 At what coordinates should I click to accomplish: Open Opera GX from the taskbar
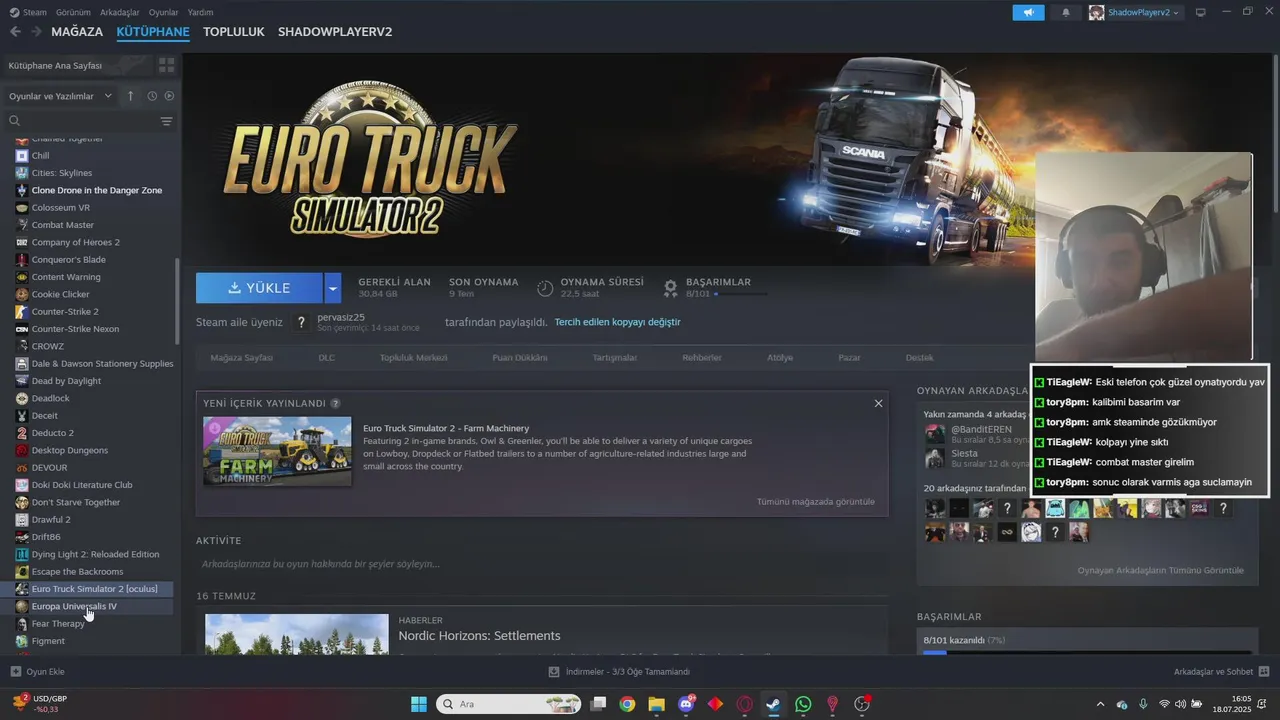coord(744,704)
